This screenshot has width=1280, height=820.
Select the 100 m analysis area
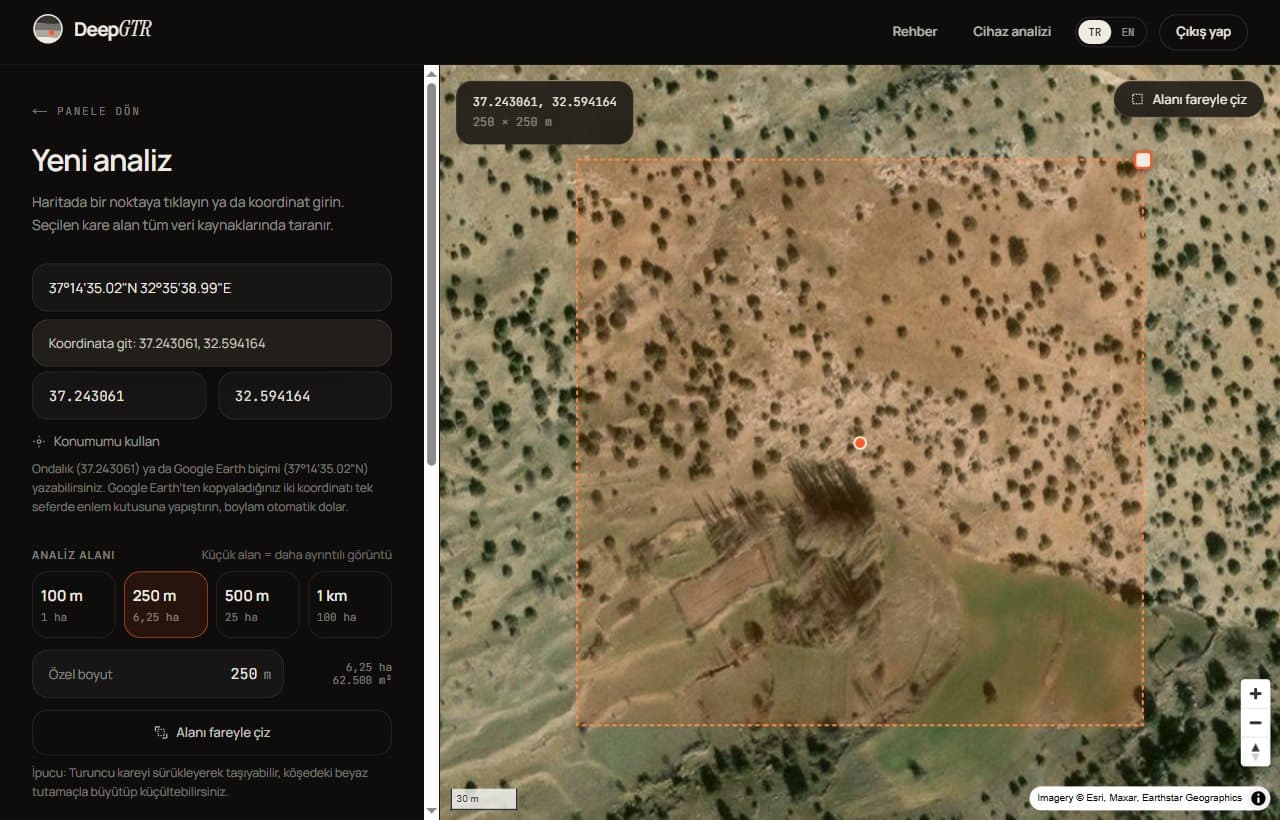[74, 604]
